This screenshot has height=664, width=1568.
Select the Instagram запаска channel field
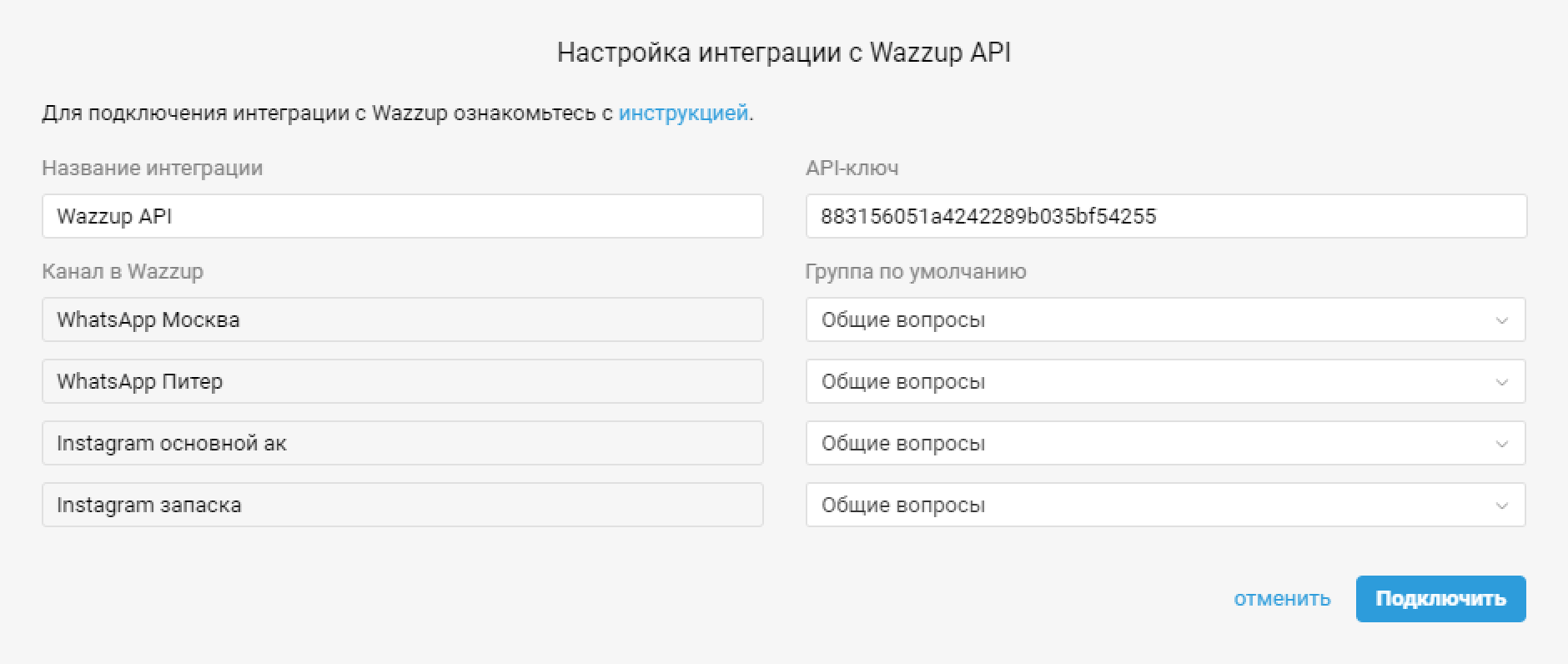402,505
